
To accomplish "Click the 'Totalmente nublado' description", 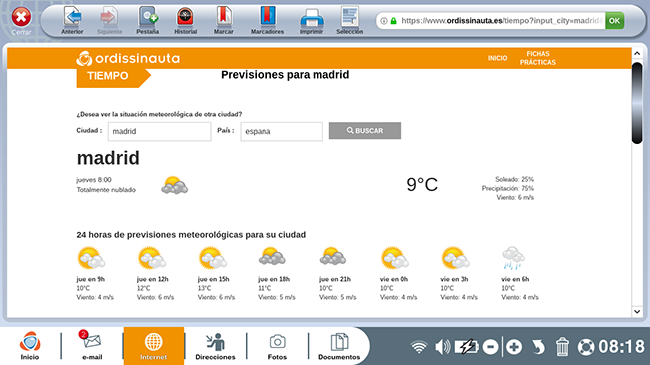I will [x=106, y=190].
